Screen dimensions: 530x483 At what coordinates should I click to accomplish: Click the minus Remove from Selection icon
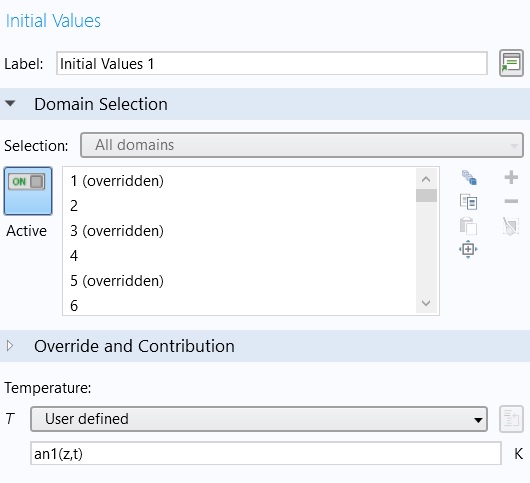click(511, 201)
